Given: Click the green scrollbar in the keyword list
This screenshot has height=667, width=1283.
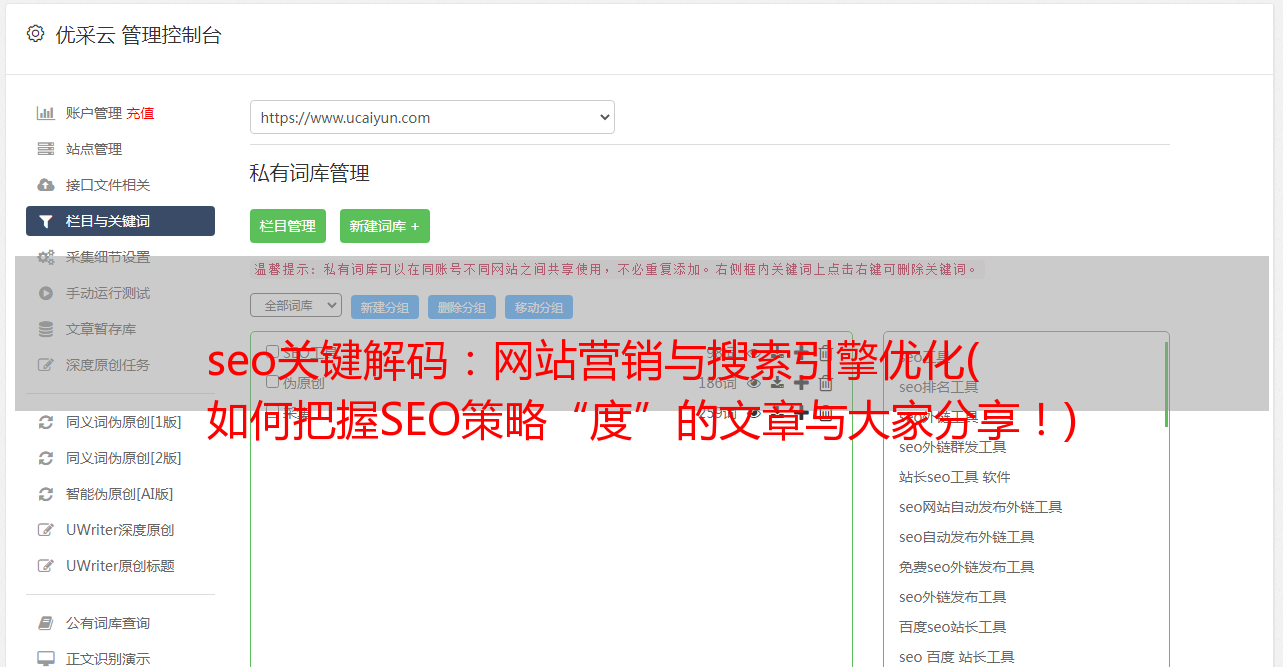Looking at the screenshot, I should (1166, 384).
